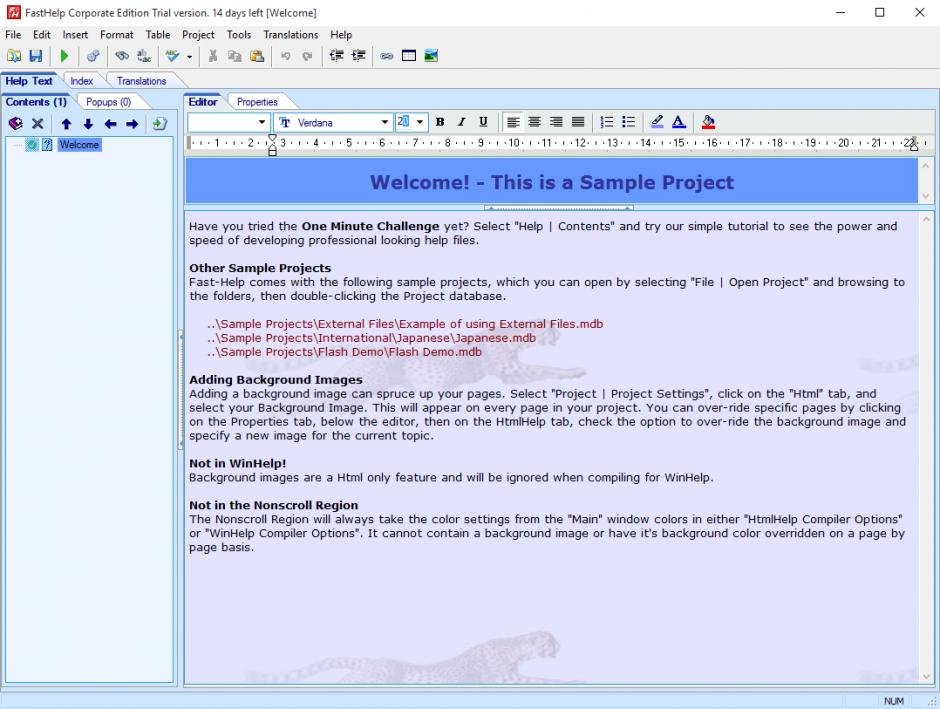
Task: Open a project with the folder icon
Action: tap(14, 56)
